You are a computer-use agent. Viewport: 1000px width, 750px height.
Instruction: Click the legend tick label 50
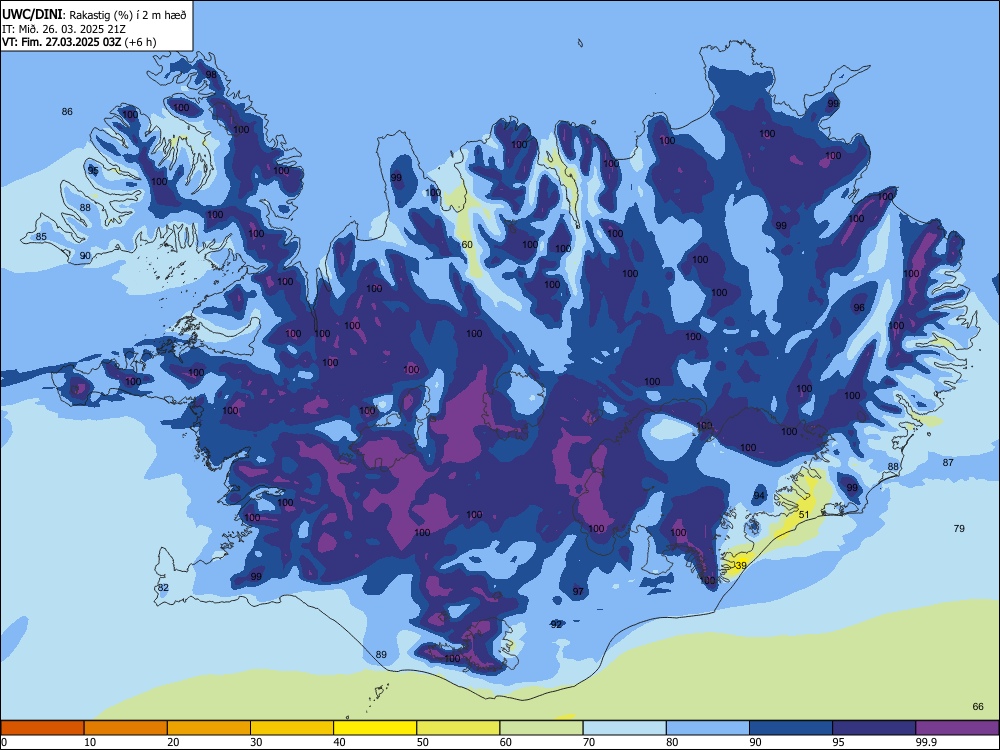coord(423,742)
